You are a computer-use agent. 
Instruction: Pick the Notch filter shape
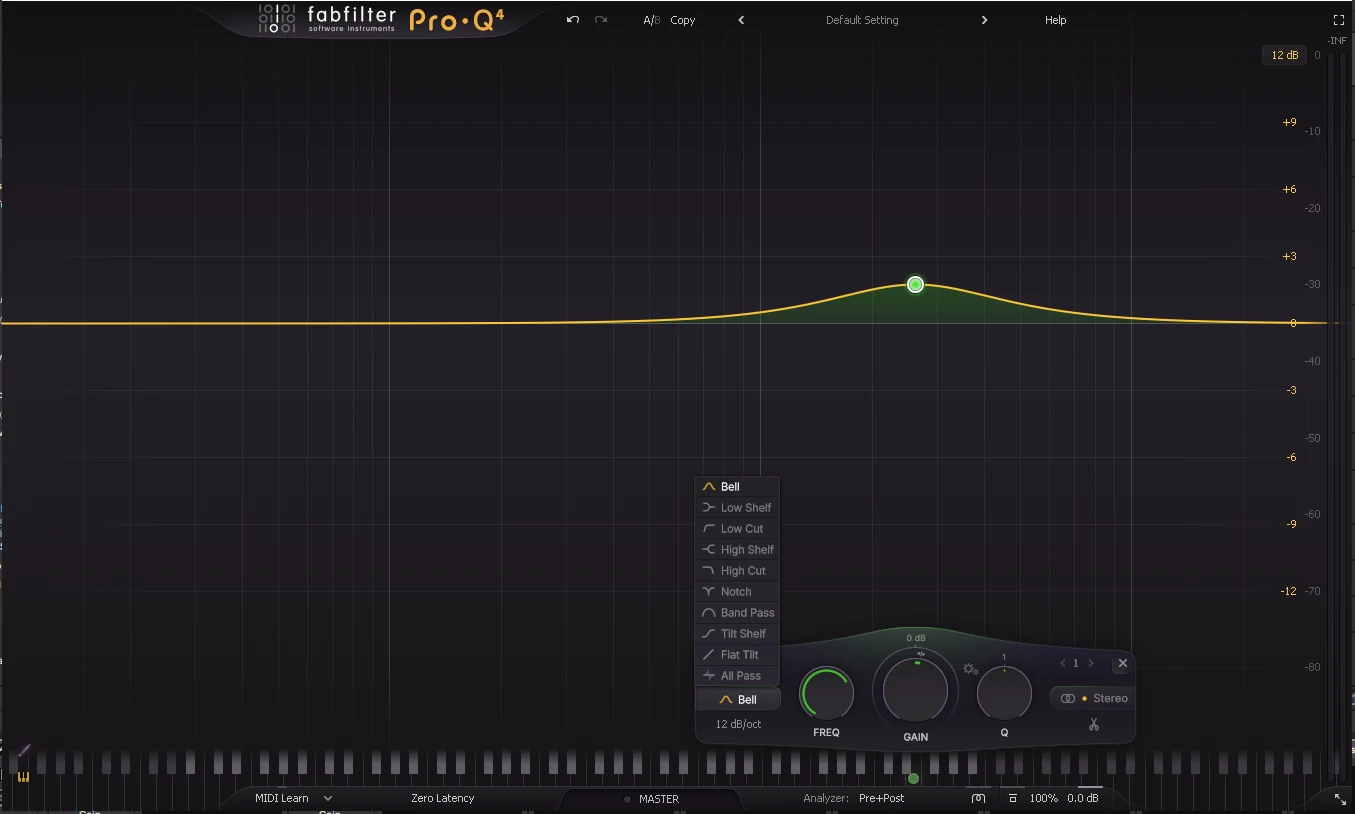pos(737,592)
